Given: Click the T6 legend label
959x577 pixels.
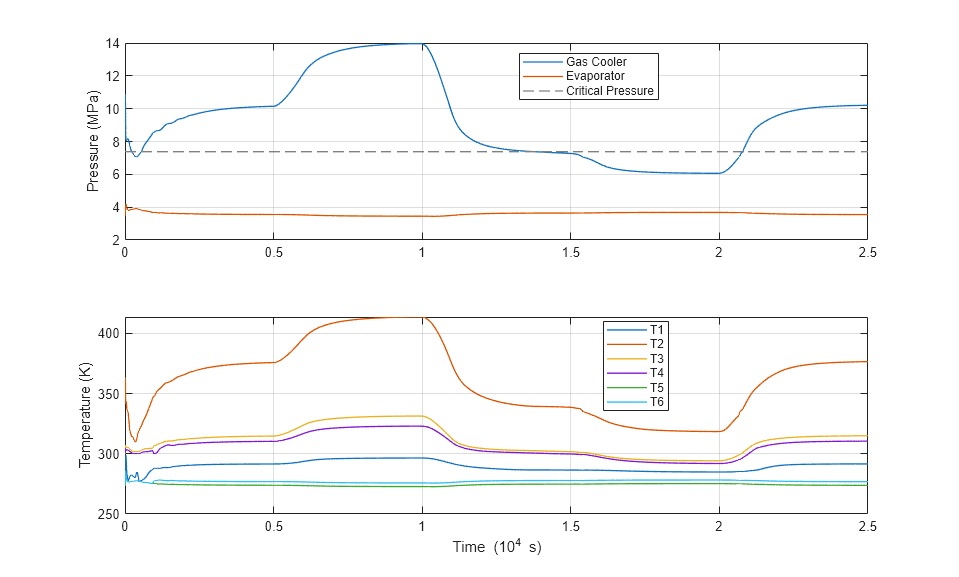Looking at the screenshot, I should click(x=657, y=402).
